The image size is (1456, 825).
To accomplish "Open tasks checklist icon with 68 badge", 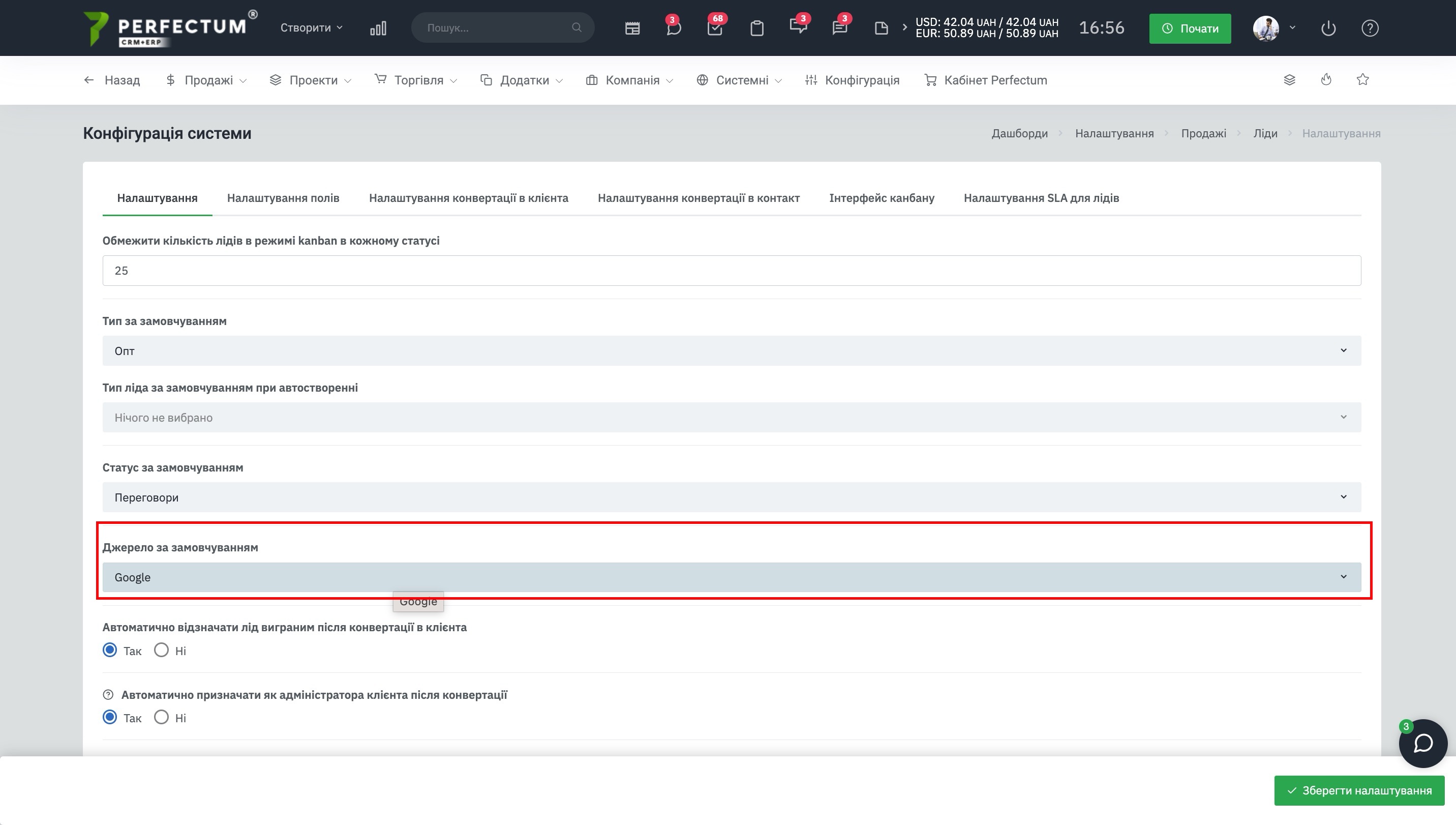I will tap(715, 28).
